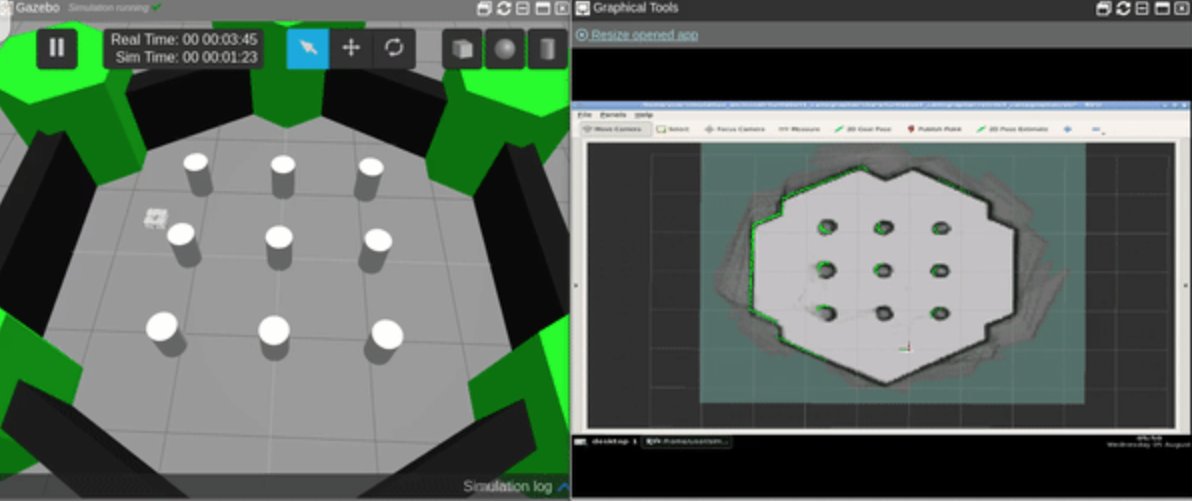Choose the 2D Pose Estimate tool
1192x502 pixels.
coord(1012,129)
